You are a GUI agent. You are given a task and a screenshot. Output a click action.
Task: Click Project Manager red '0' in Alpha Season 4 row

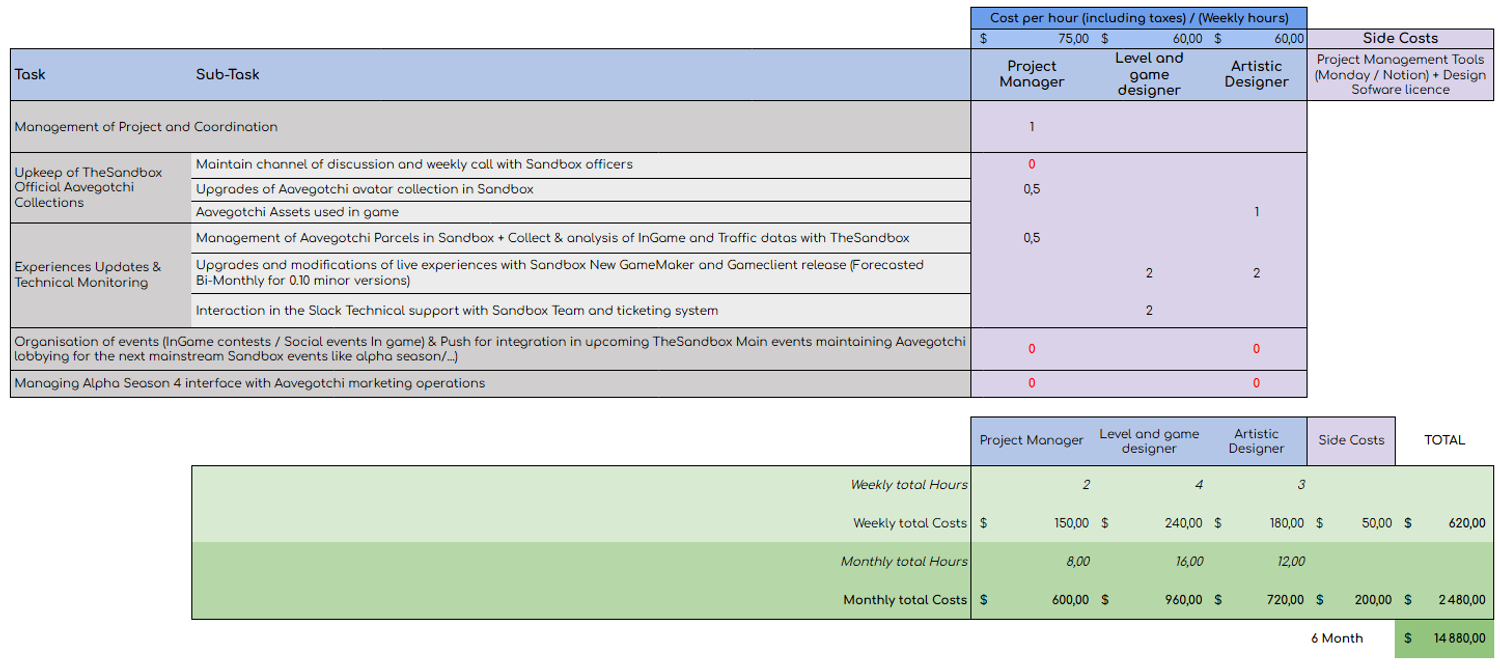1031,383
